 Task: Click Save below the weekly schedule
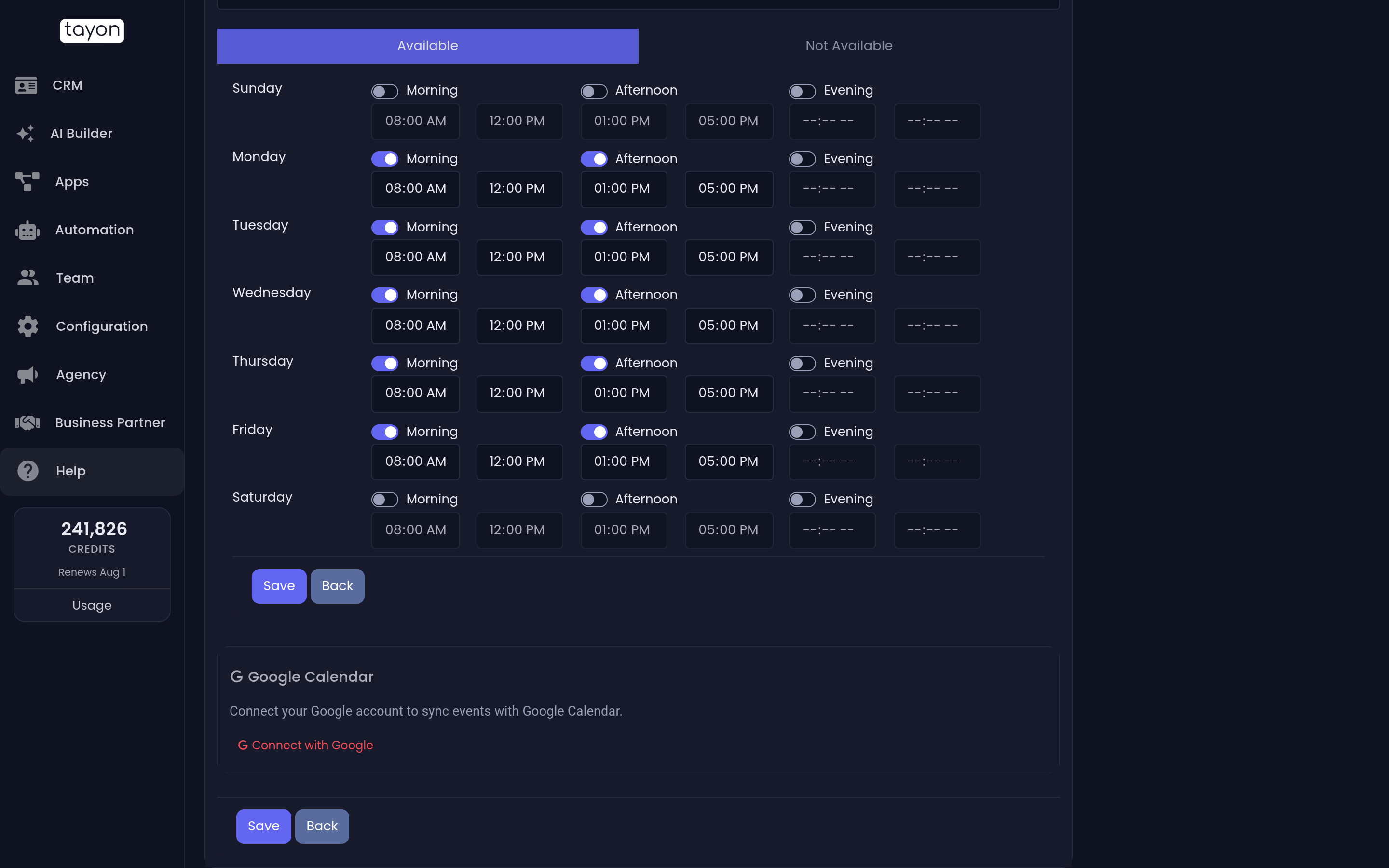tap(279, 586)
